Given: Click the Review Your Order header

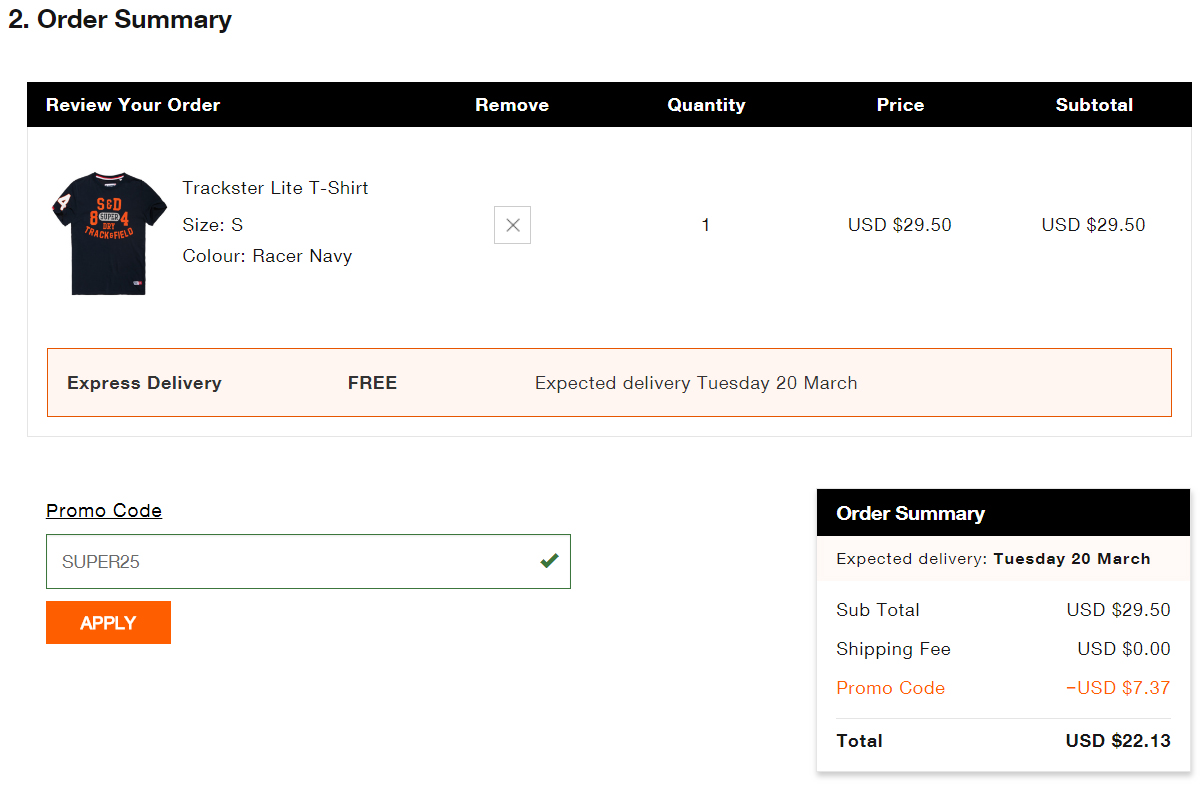Looking at the screenshot, I should point(133,105).
